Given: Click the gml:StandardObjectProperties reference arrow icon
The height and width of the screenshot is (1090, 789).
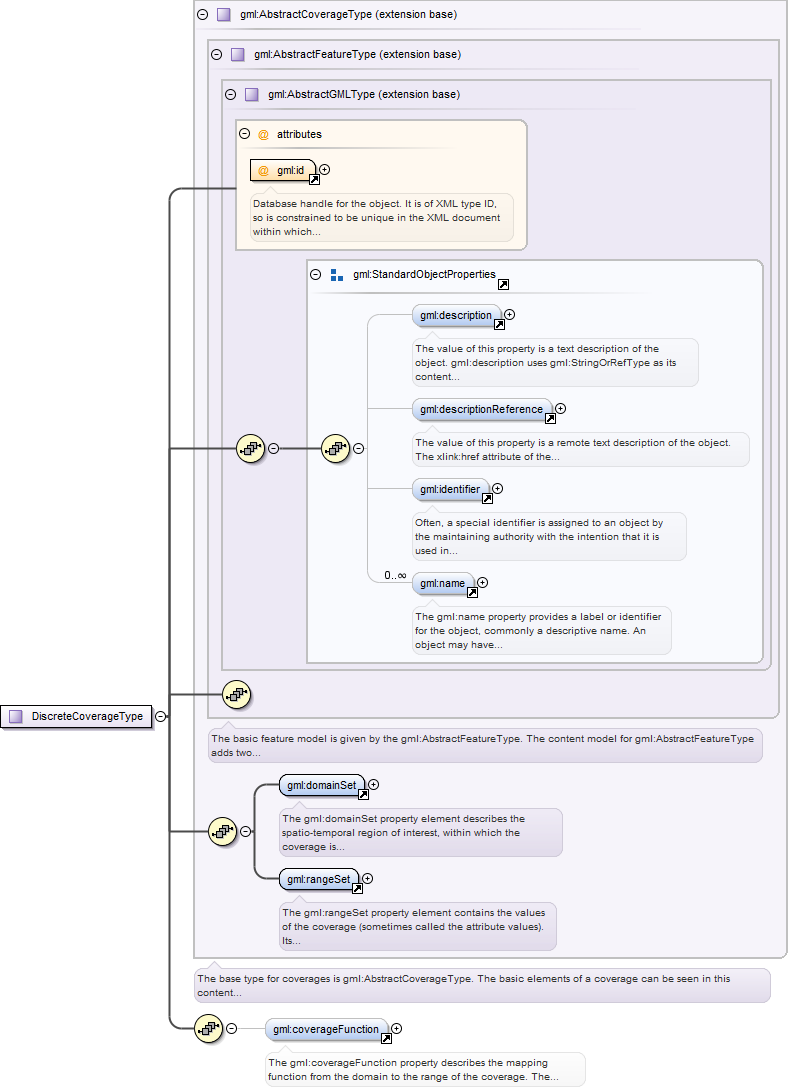Looking at the screenshot, I should pos(503,284).
